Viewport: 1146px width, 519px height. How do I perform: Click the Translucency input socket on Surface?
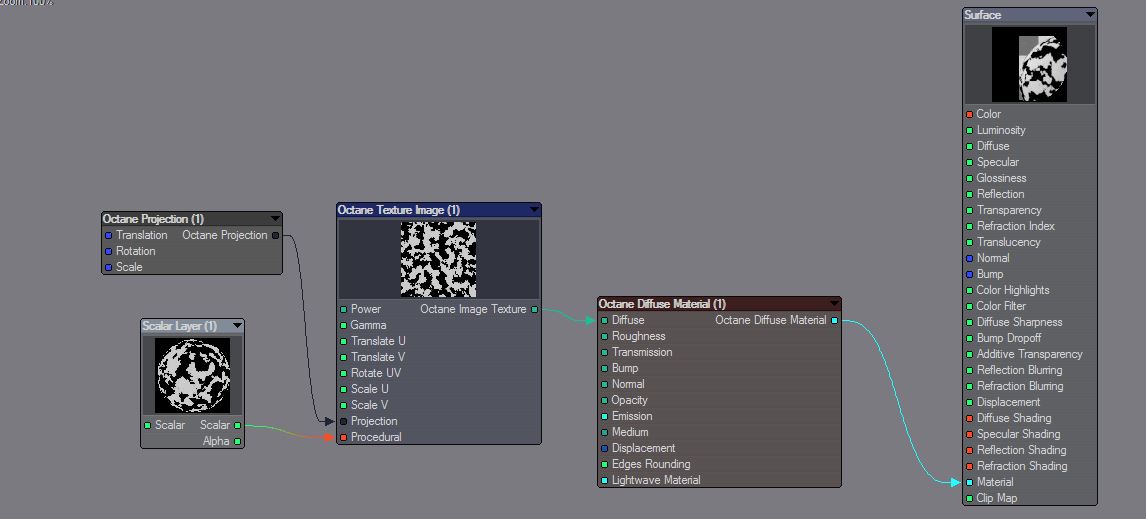pyautogui.click(x=969, y=242)
